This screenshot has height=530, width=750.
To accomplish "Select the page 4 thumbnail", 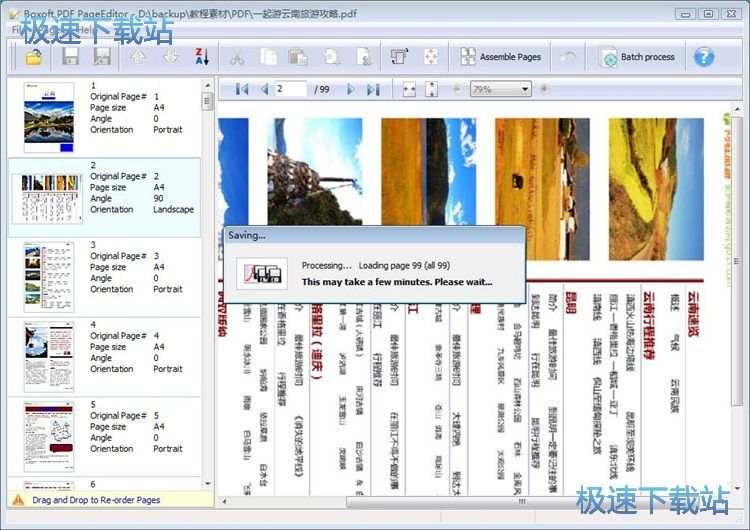I will click(x=49, y=357).
